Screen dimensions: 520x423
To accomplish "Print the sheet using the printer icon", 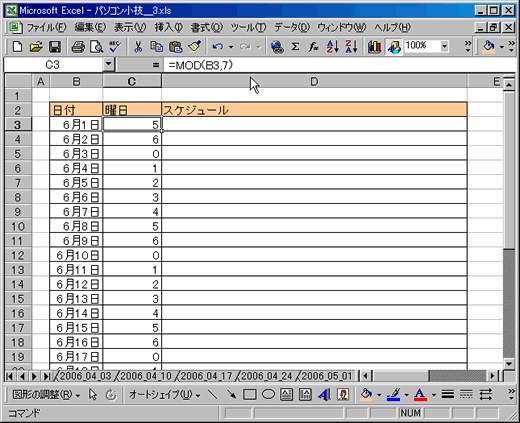I will click(x=78, y=47).
